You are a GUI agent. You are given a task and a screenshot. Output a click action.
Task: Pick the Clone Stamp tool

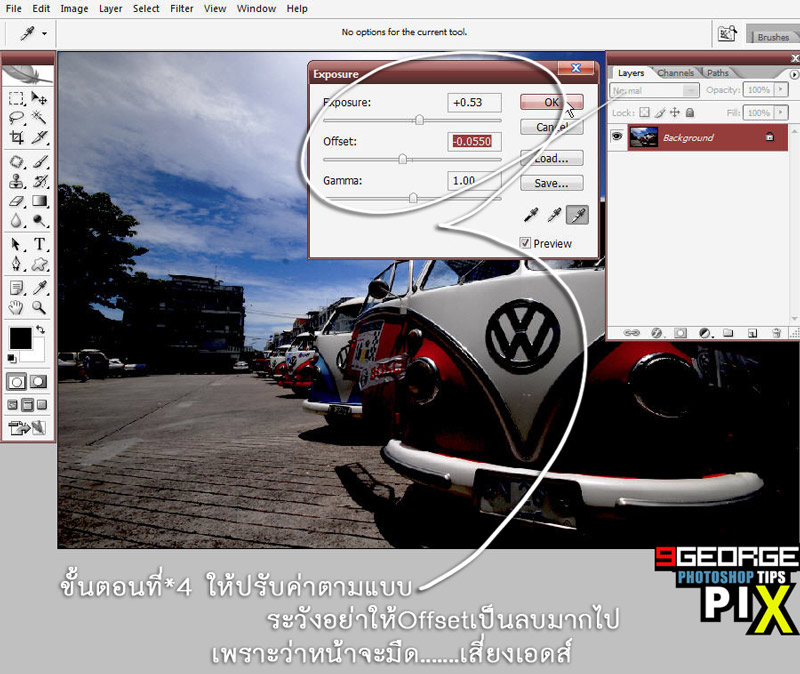16,181
